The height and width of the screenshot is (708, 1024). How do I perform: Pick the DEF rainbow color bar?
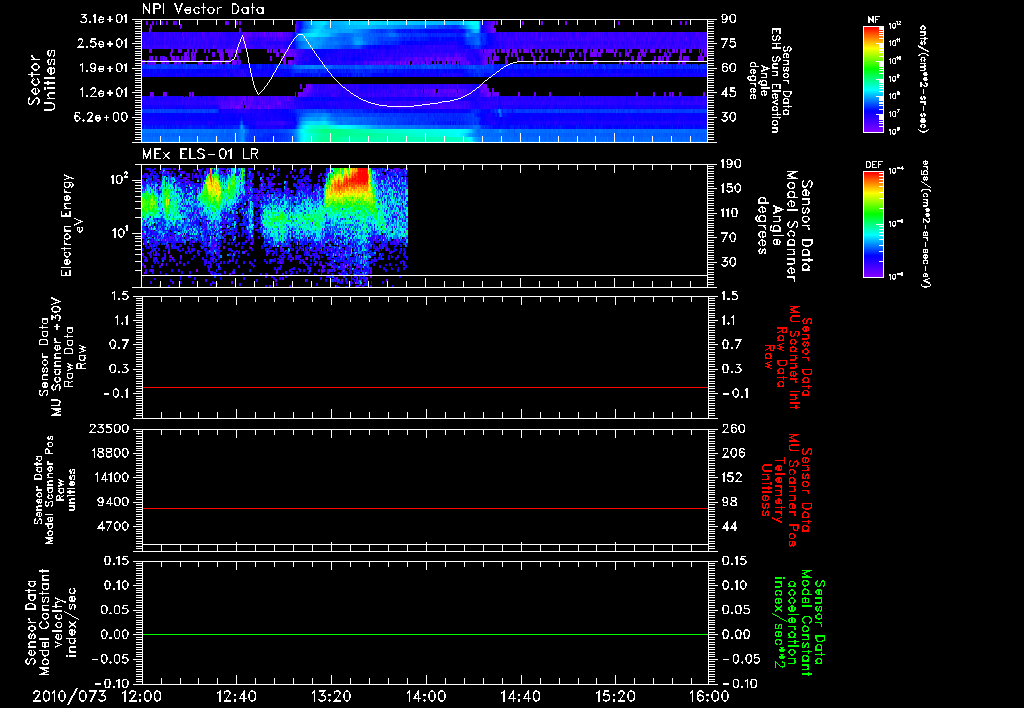874,225
